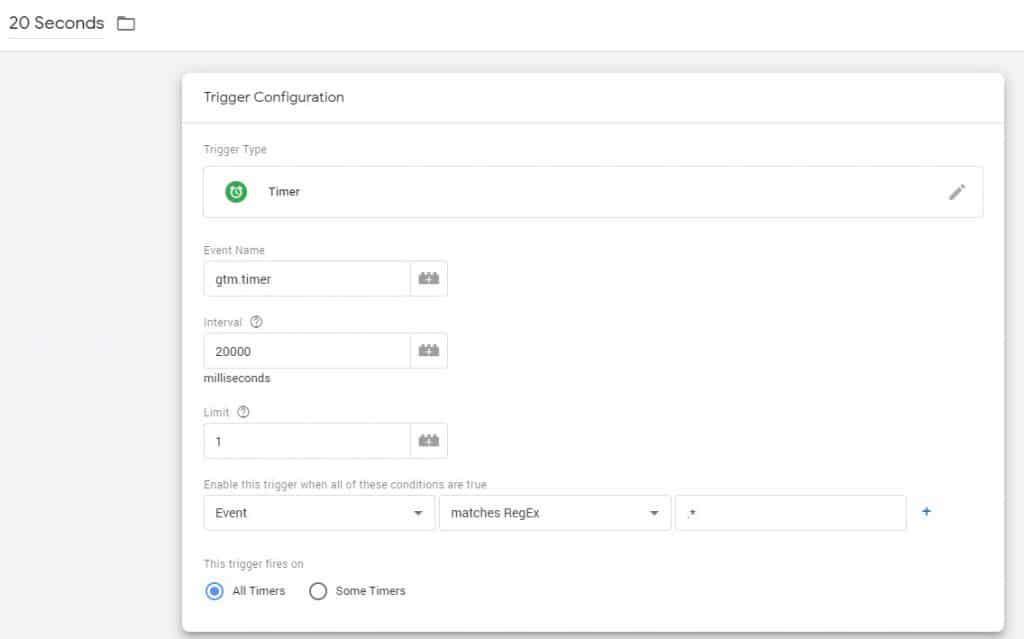Show help for Limit
The height and width of the screenshot is (639, 1024).
[243, 412]
